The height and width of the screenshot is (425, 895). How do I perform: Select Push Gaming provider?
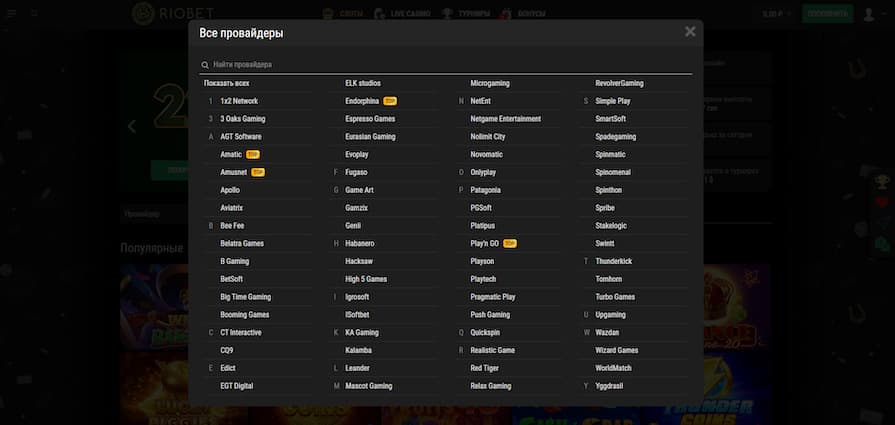(490, 315)
